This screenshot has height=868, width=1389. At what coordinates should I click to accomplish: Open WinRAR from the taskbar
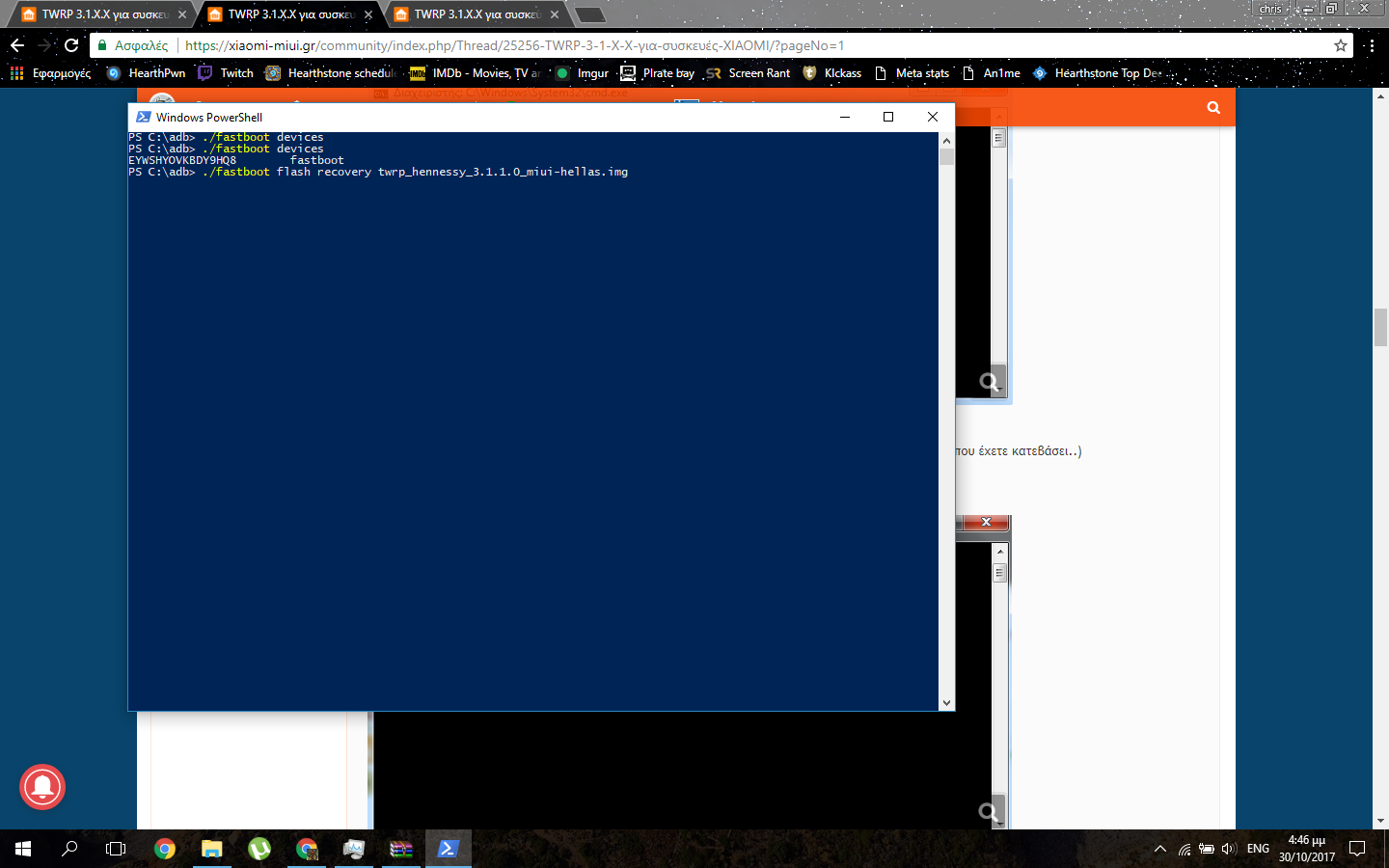(401, 849)
